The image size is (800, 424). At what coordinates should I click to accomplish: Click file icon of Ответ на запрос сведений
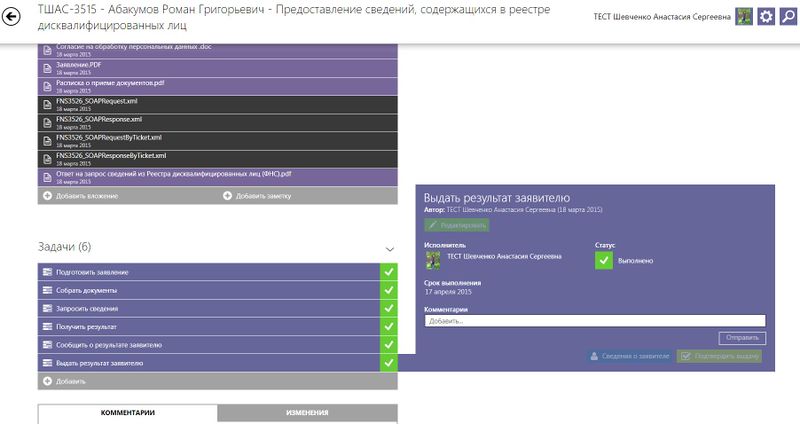pyautogui.click(x=47, y=177)
